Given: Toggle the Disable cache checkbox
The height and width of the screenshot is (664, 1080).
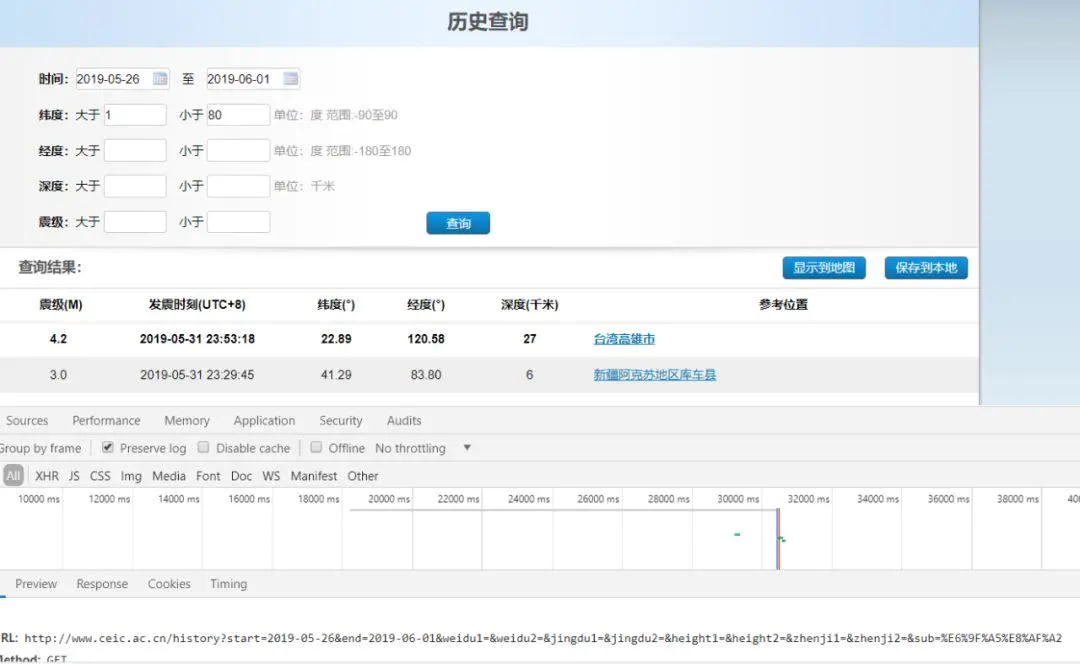Looking at the screenshot, I should pos(203,447).
